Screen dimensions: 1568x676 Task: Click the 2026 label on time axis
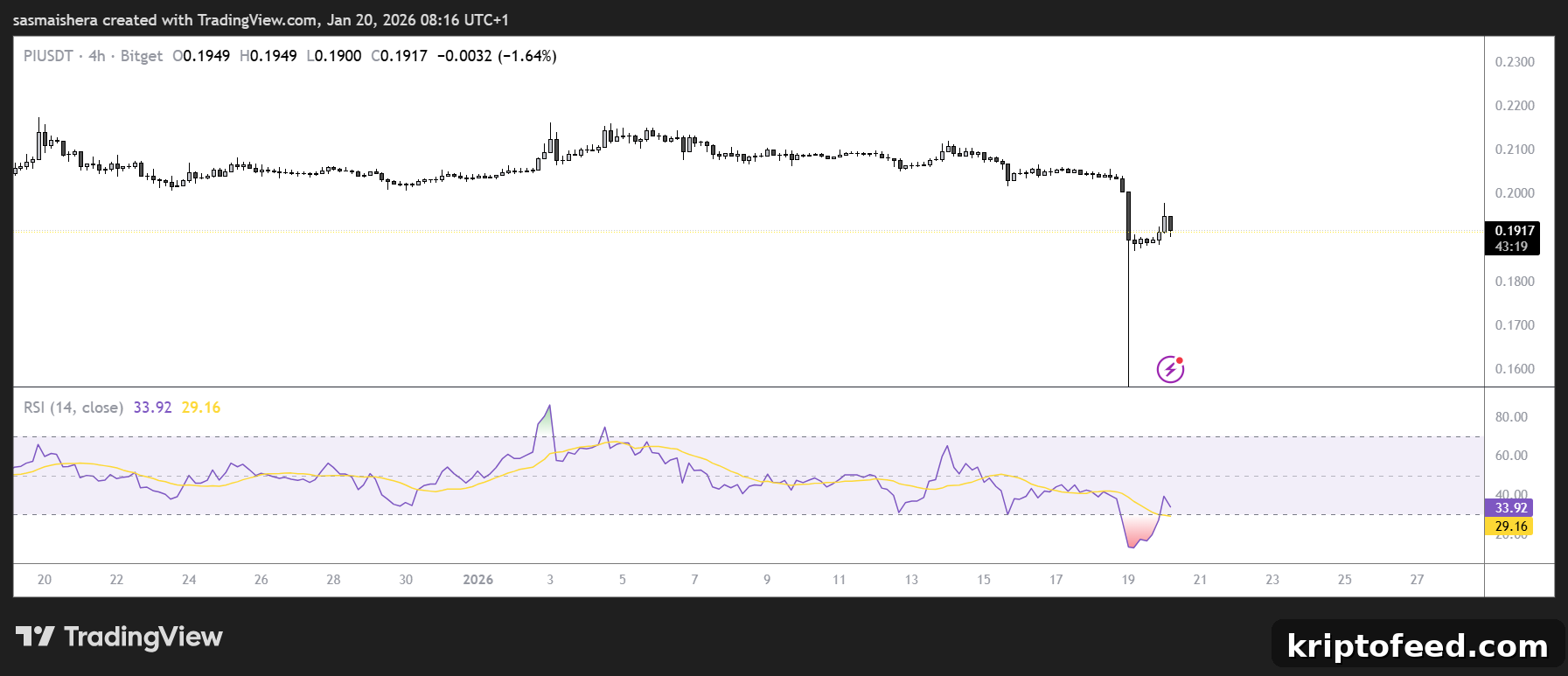pyautogui.click(x=478, y=580)
